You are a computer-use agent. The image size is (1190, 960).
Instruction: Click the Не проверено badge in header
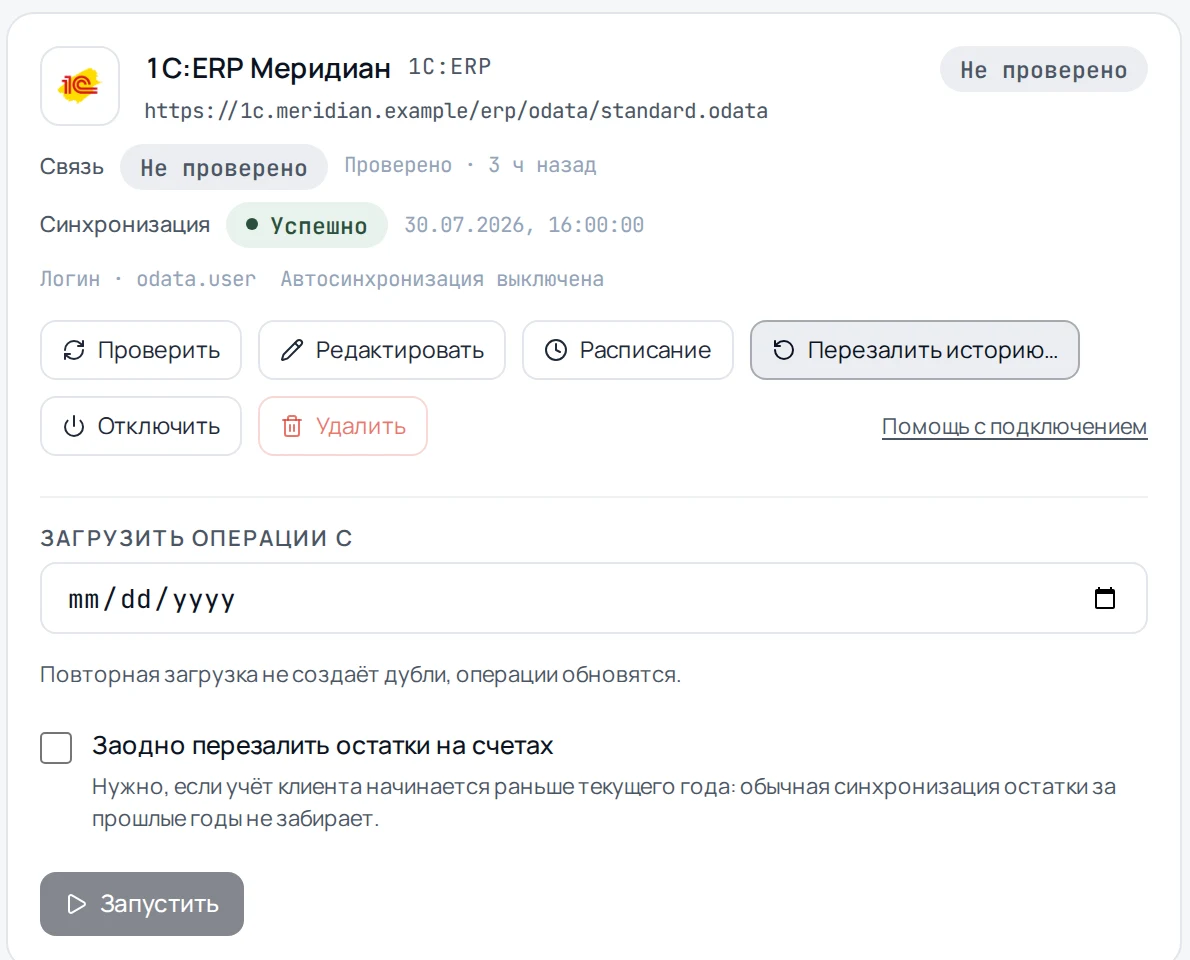pos(1044,70)
